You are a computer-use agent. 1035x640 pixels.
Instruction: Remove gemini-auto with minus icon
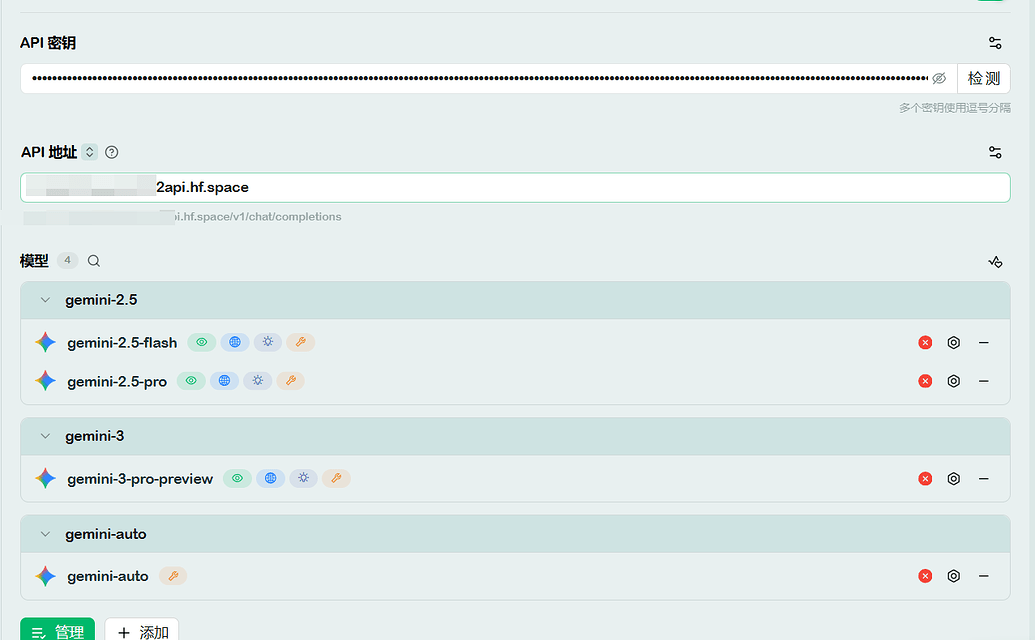tap(984, 576)
